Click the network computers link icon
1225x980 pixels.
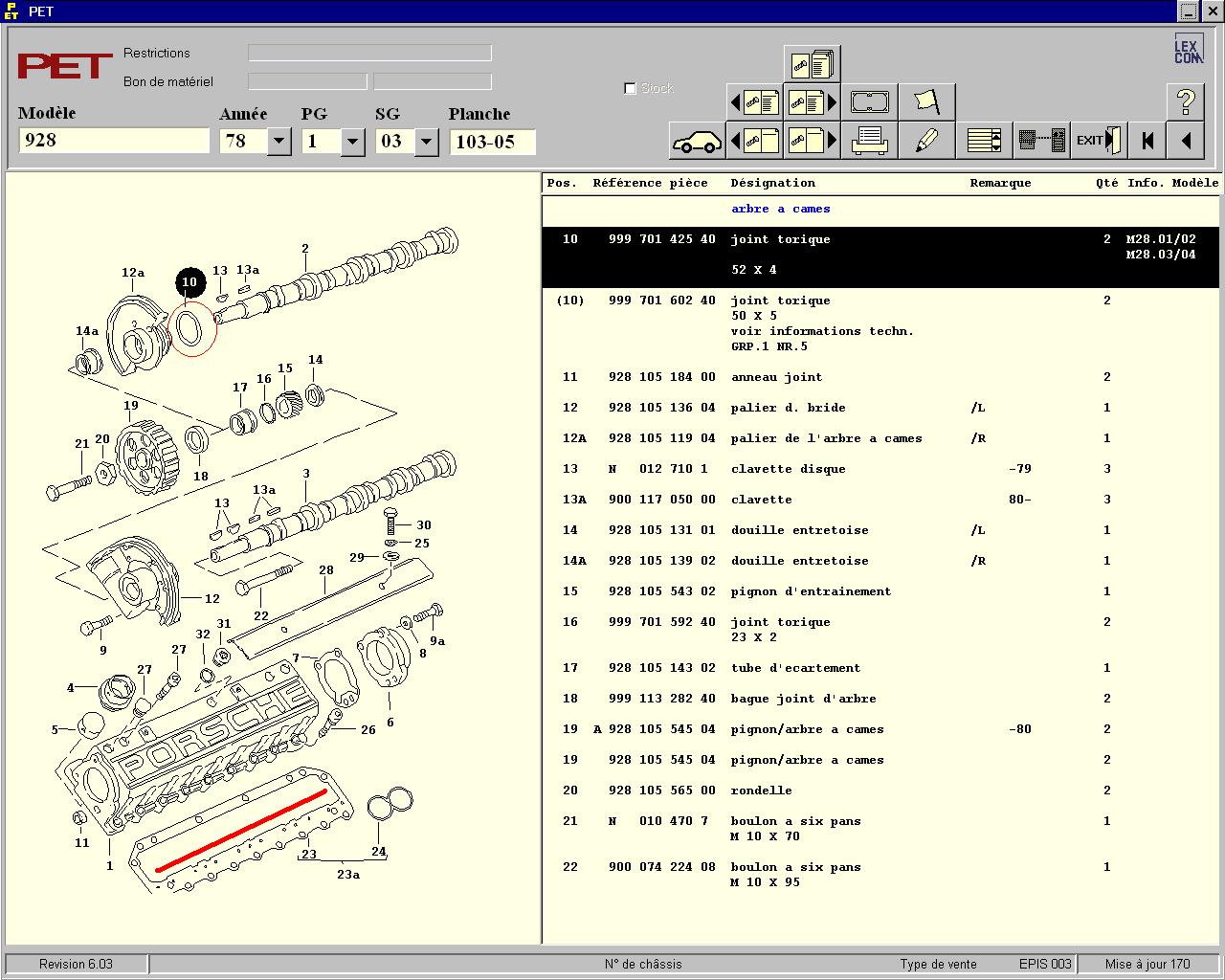pyautogui.click(x=1041, y=141)
